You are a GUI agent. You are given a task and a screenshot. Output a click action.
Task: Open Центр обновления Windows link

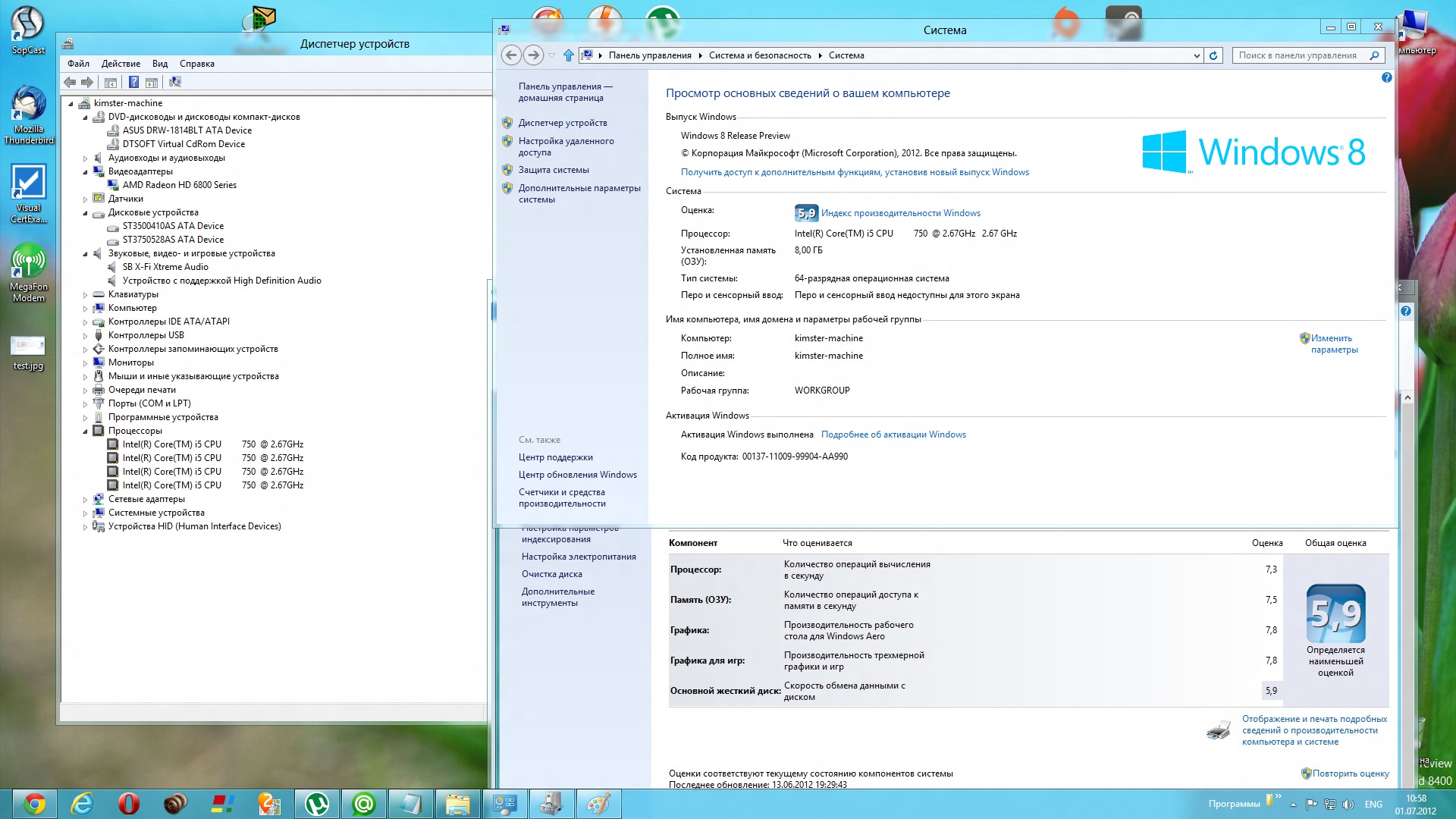pyautogui.click(x=578, y=475)
